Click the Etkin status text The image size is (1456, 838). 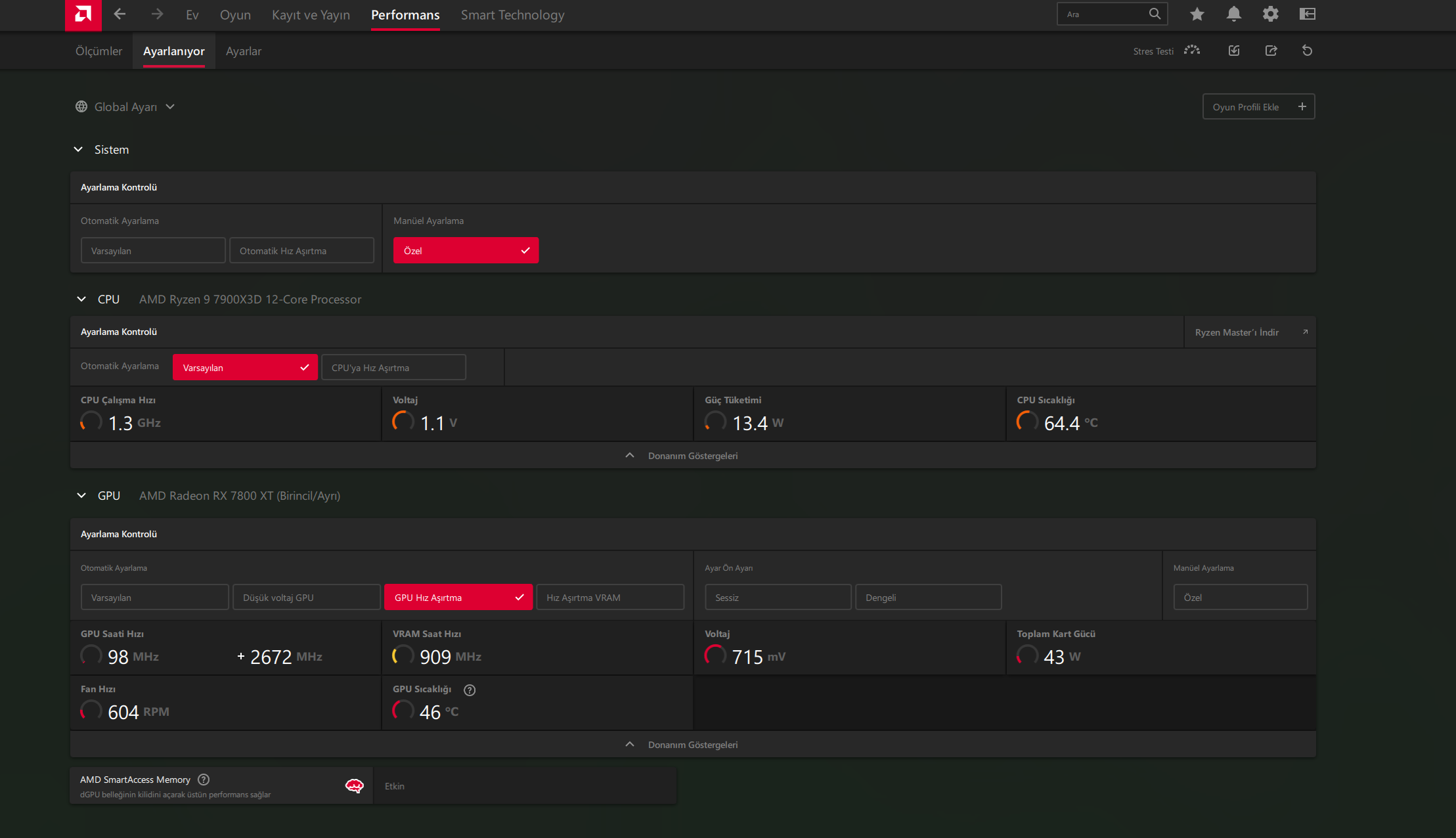[395, 786]
